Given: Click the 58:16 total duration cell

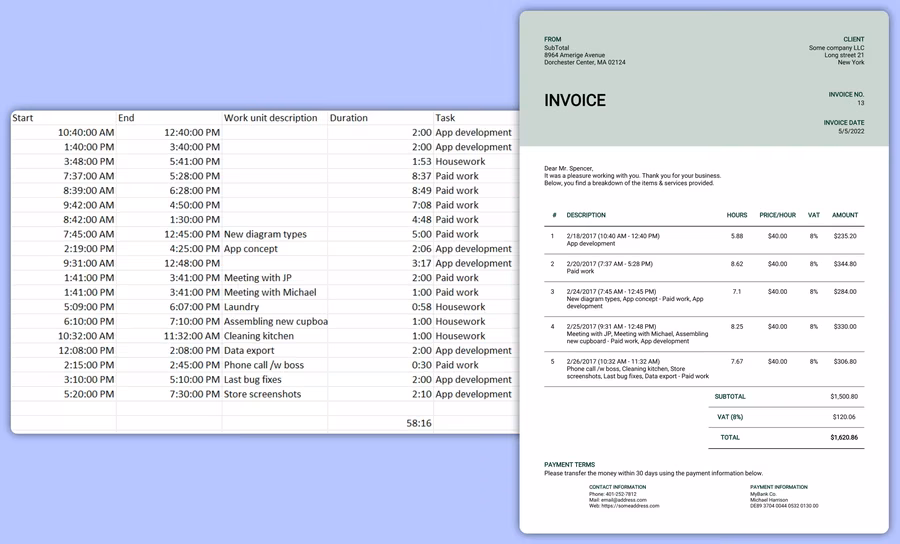Looking at the screenshot, I should tap(381, 423).
